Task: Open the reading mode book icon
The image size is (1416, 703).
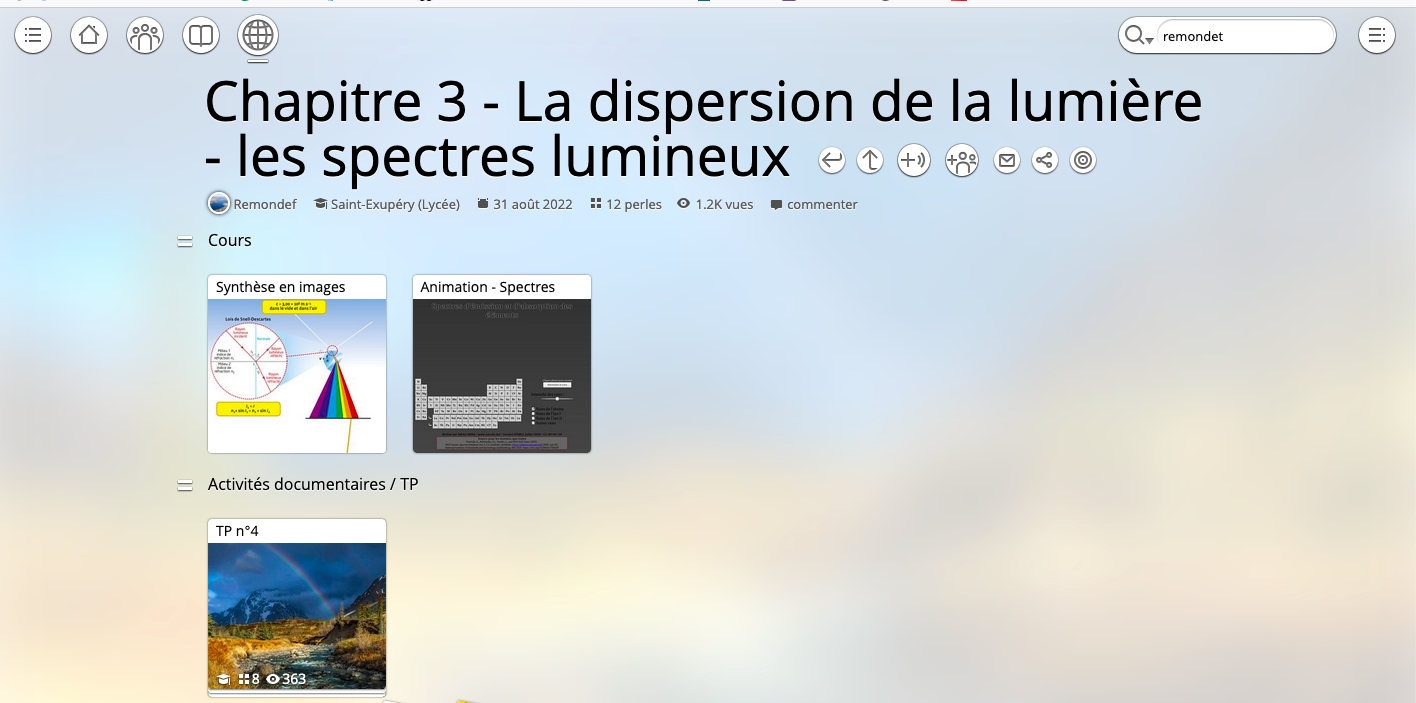Action: tap(200, 35)
